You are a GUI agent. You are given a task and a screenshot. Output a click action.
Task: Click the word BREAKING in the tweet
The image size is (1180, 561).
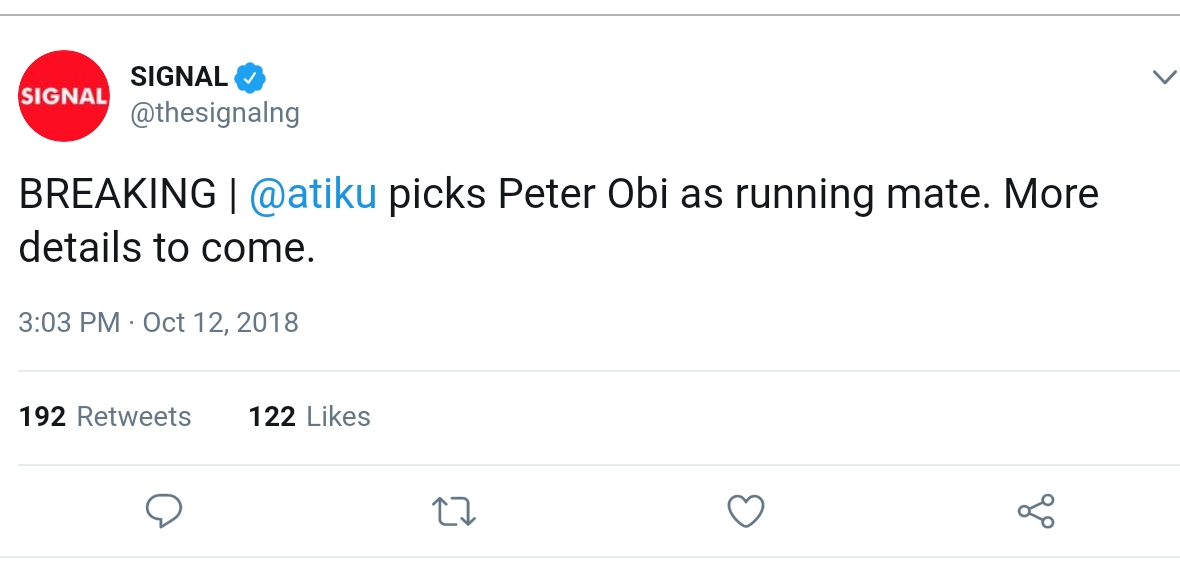tap(117, 193)
